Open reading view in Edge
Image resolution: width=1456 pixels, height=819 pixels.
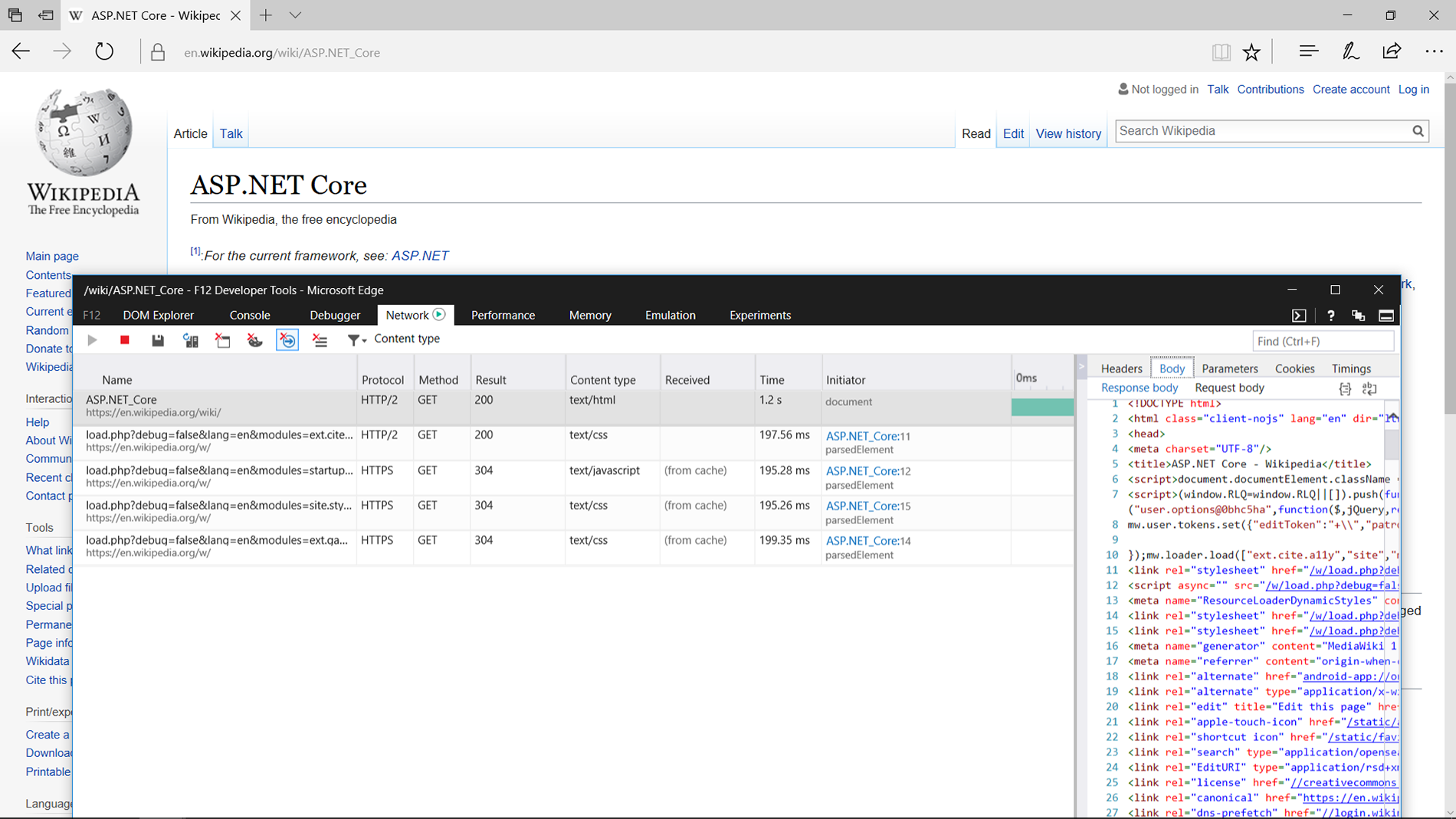tap(1221, 52)
